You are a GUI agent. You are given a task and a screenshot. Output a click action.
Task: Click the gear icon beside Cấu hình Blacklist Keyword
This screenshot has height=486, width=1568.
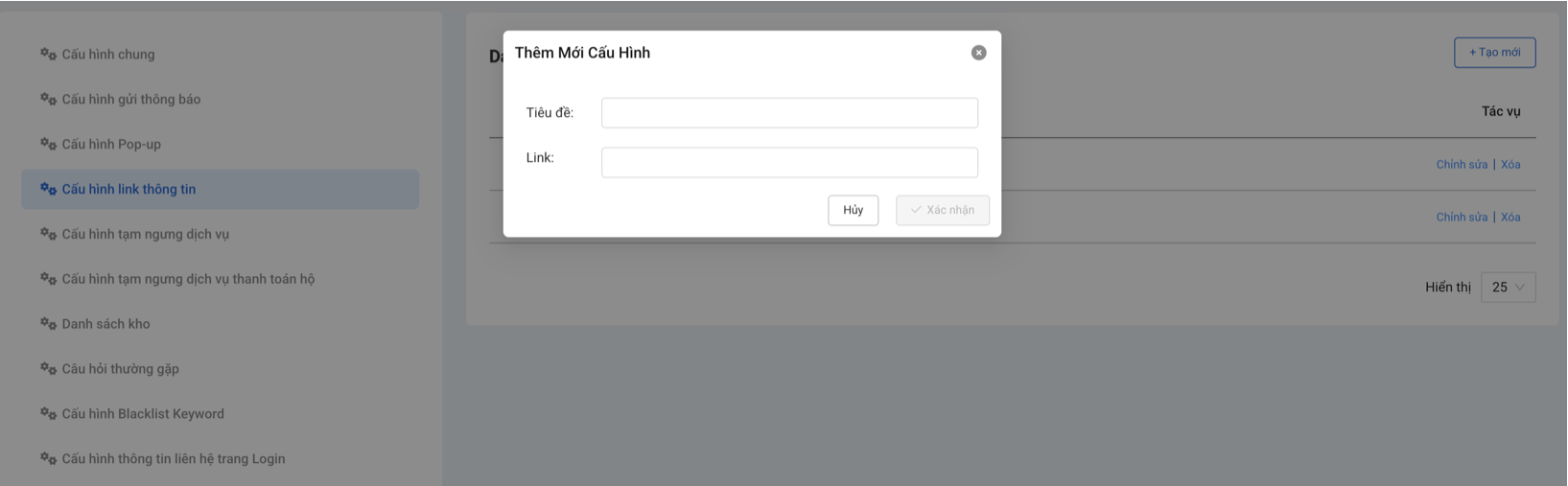[48, 414]
